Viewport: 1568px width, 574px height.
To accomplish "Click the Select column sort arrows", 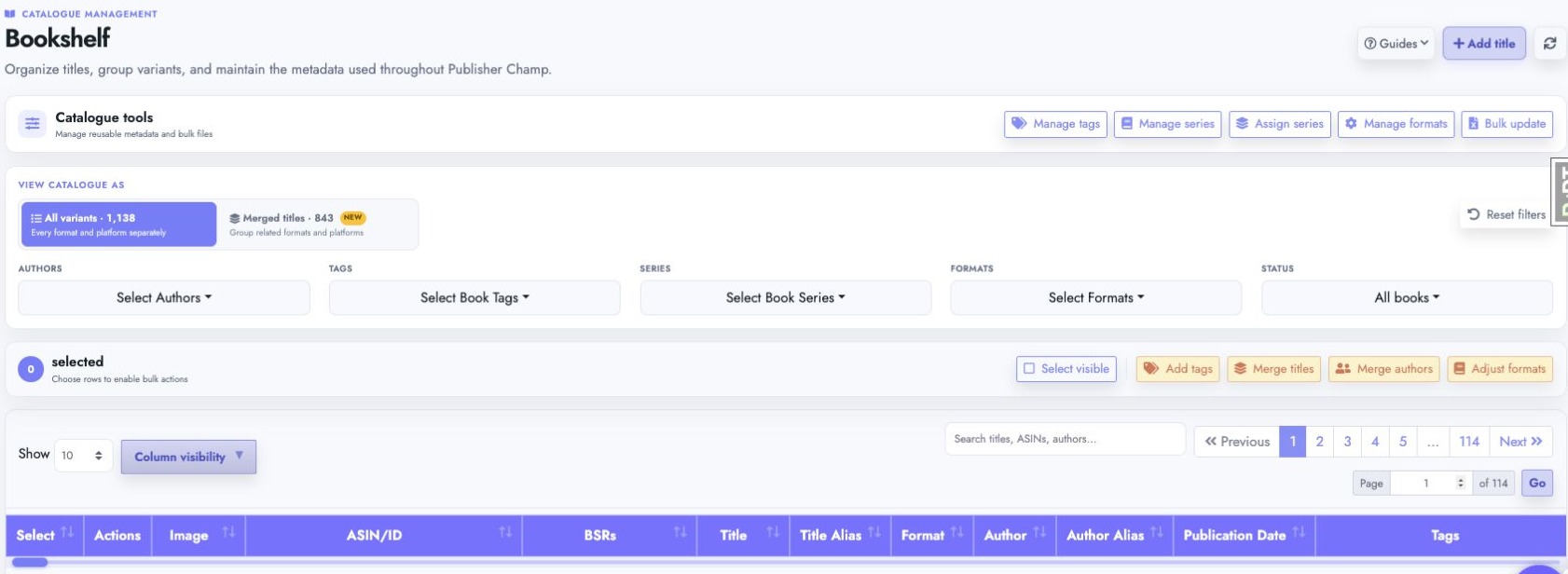I will 67,533.
